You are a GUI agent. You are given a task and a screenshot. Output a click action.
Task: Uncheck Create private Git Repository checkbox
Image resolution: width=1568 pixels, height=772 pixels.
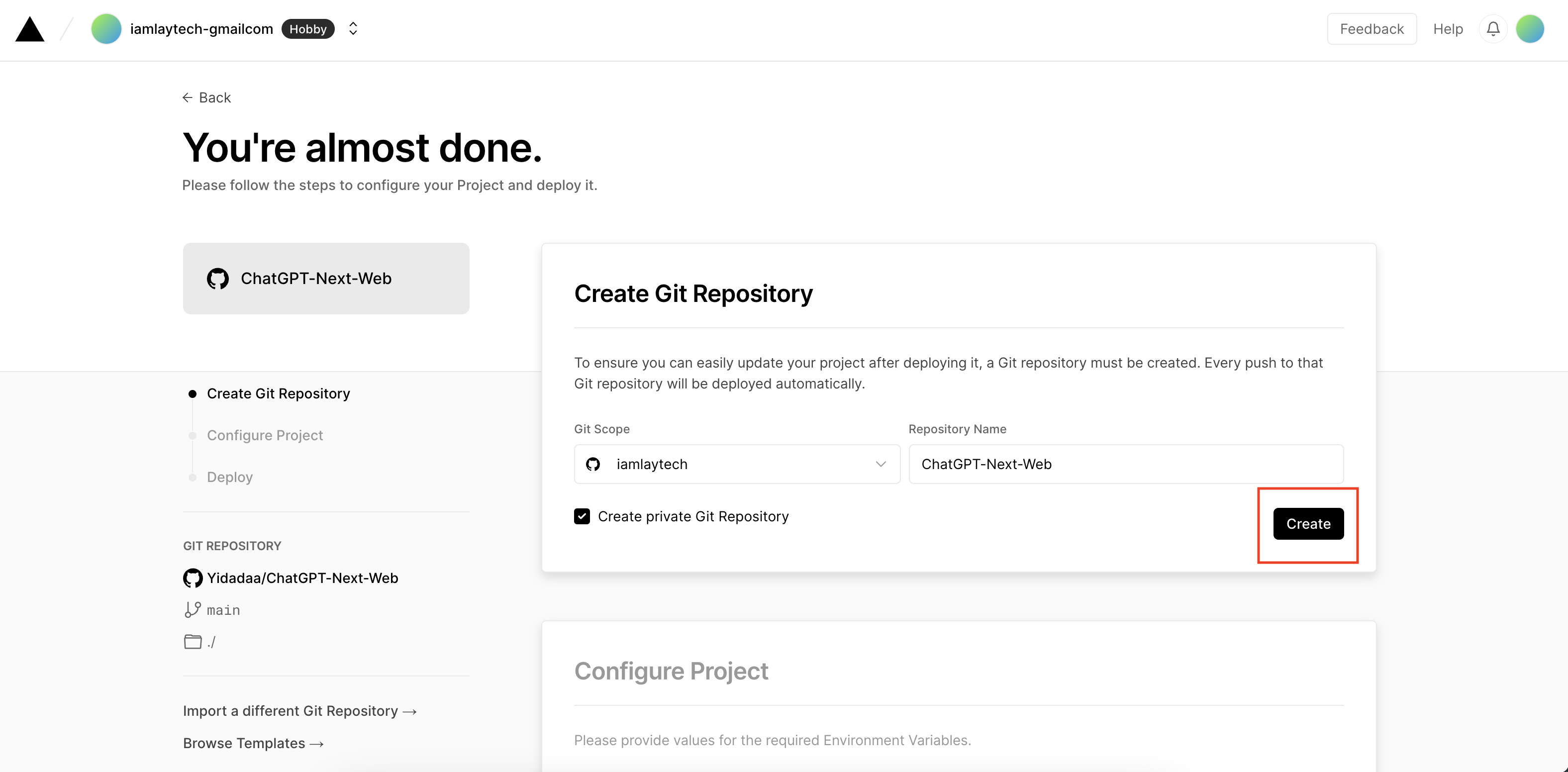tap(582, 516)
